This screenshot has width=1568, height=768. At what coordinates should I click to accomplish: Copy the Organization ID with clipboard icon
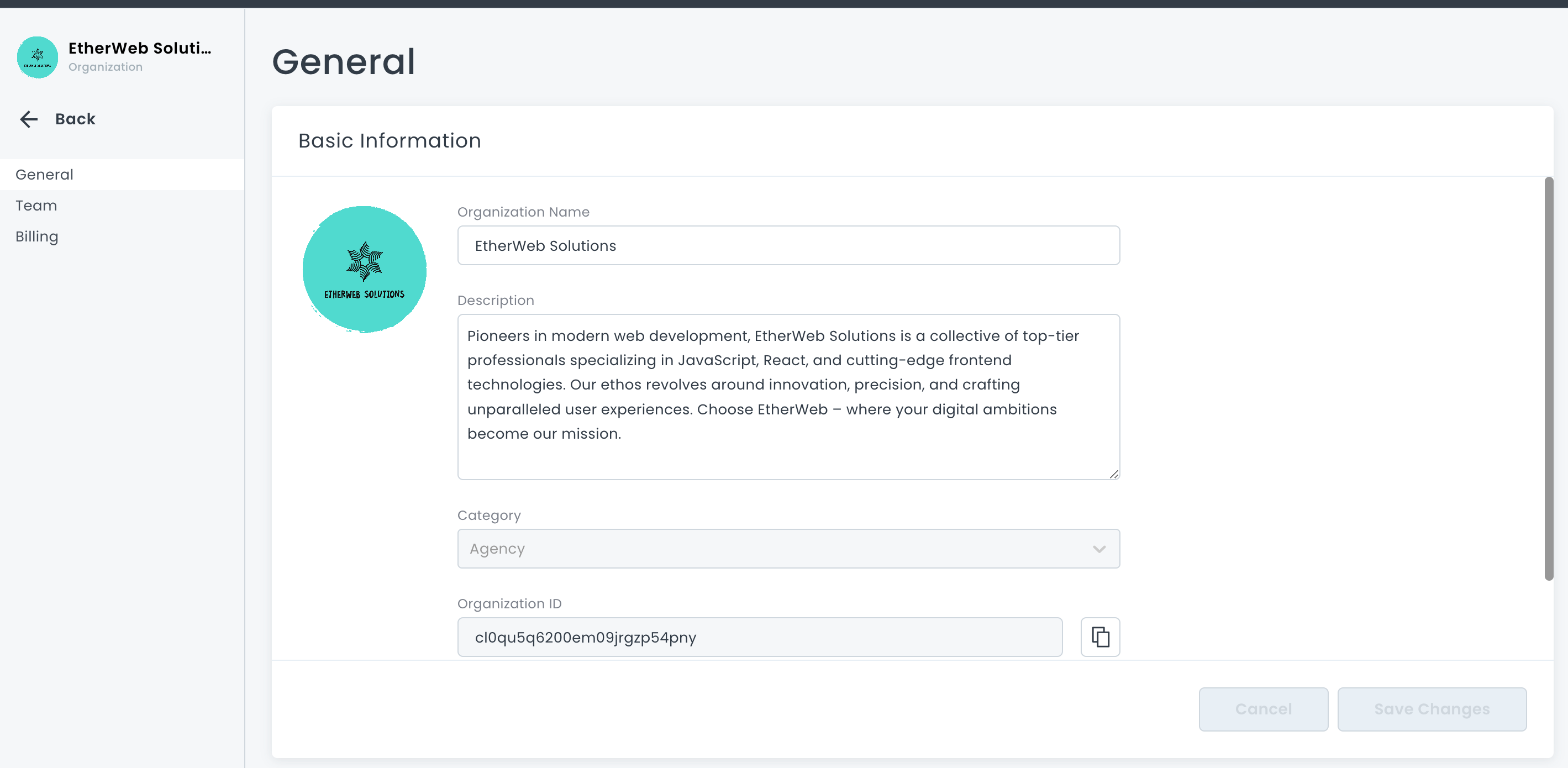(1099, 637)
